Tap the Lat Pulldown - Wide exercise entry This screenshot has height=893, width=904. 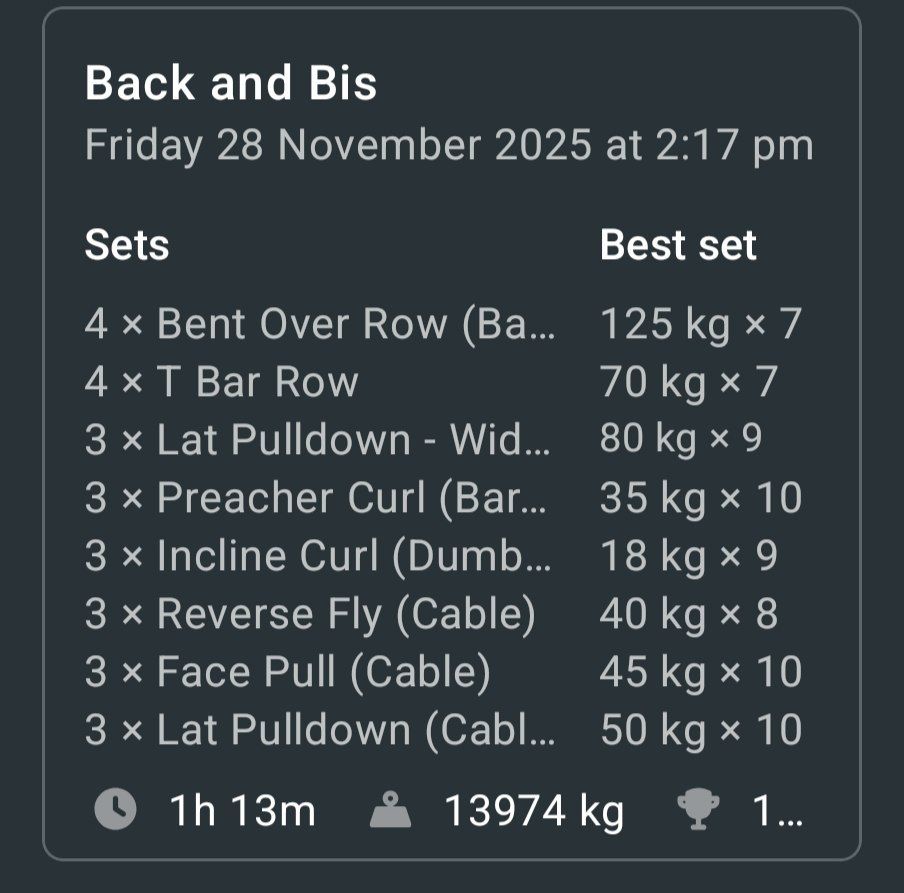point(318,440)
